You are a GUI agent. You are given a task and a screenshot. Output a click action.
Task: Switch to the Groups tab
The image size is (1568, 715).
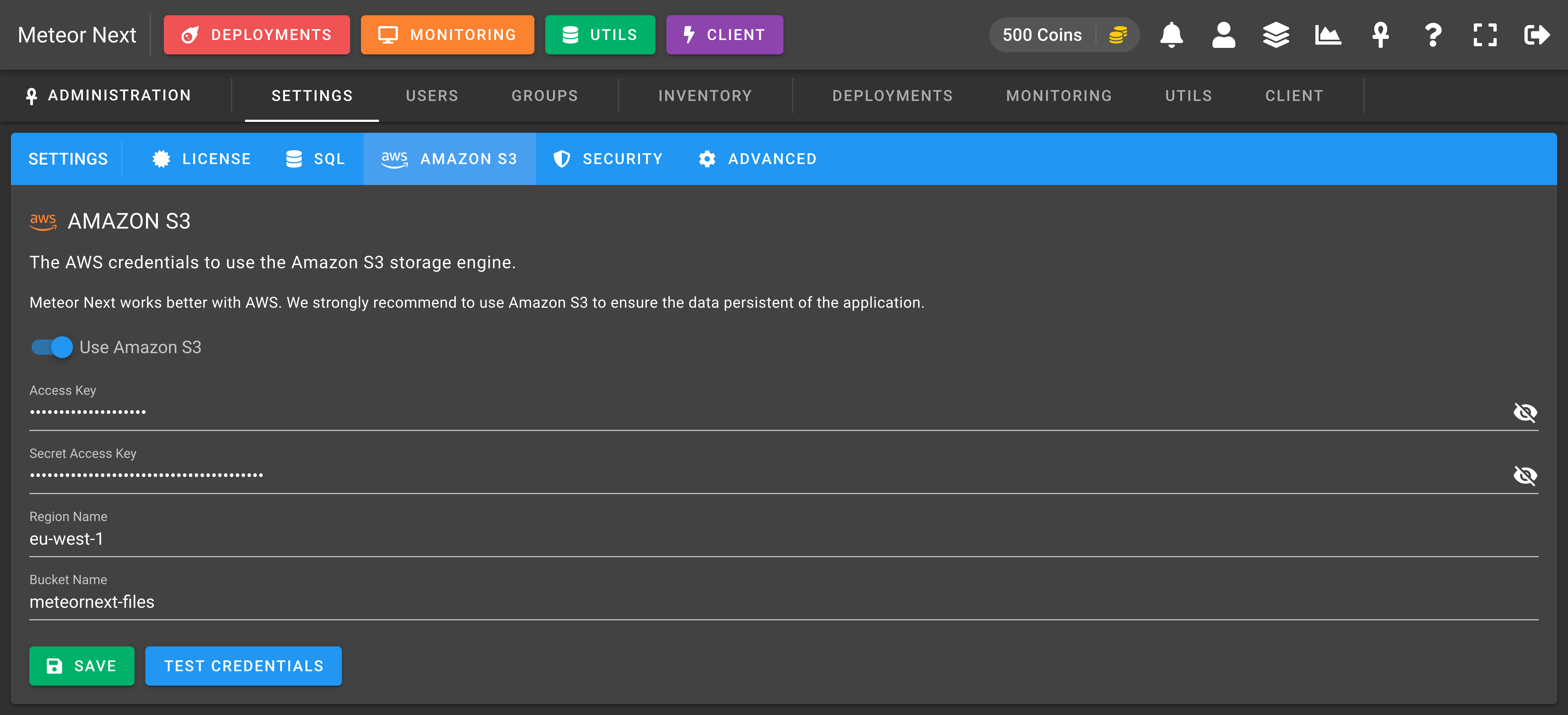tap(545, 95)
